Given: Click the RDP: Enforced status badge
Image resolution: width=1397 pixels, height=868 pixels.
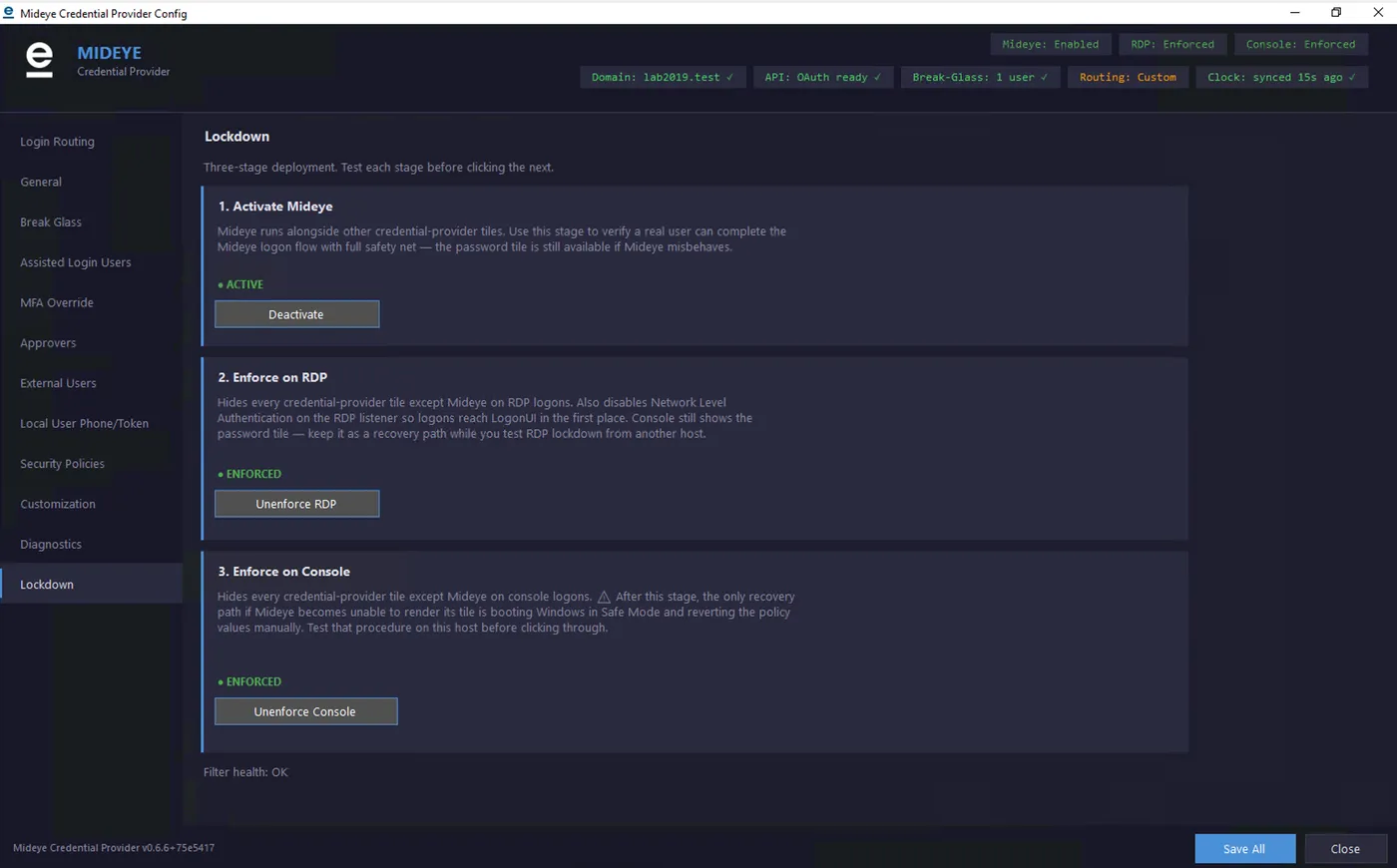Looking at the screenshot, I should (1172, 44).
